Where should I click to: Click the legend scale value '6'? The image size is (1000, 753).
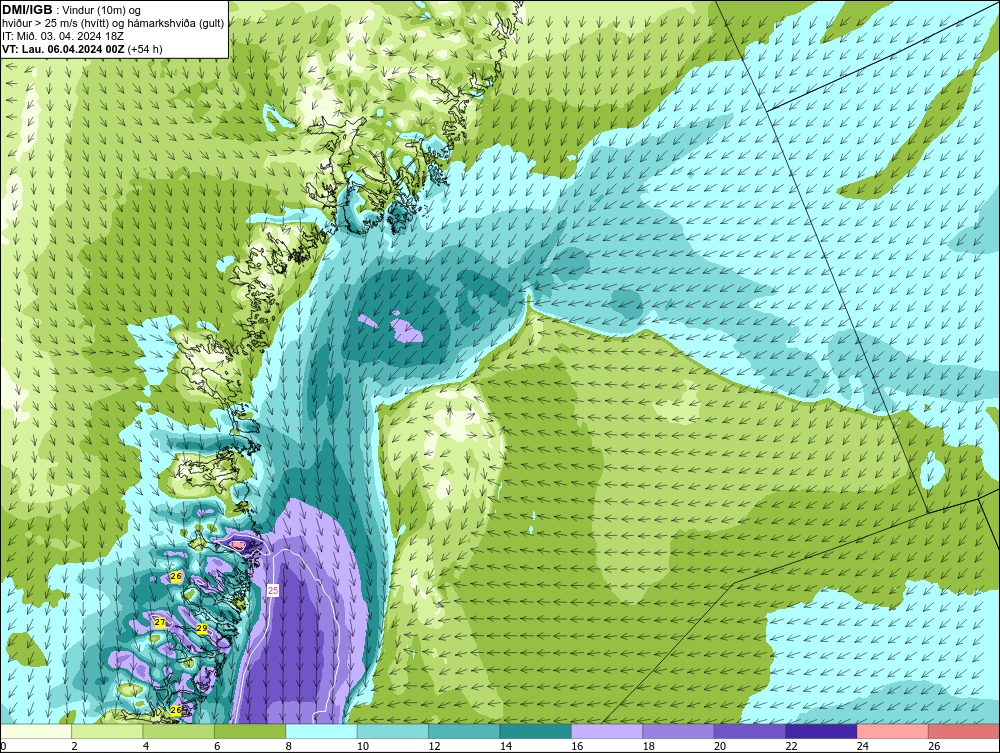point(217,746)
